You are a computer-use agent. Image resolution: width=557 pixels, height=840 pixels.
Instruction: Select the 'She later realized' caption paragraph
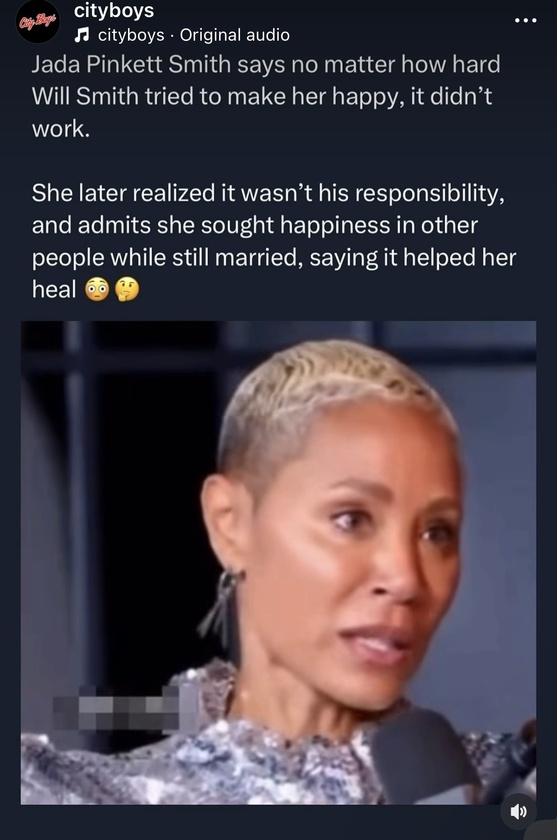[274, 241]
